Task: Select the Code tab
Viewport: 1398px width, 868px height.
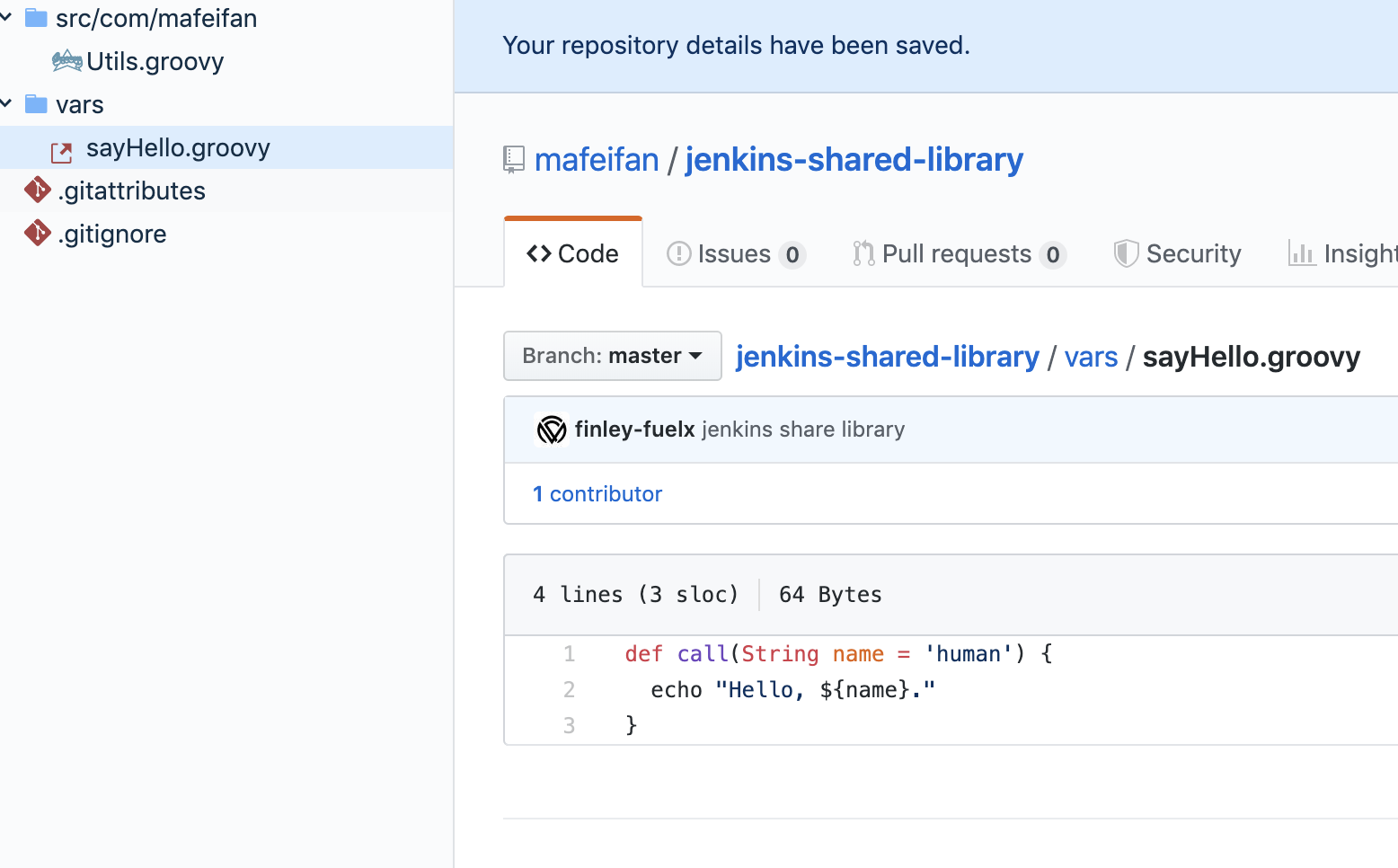Action: click(573, 254)
